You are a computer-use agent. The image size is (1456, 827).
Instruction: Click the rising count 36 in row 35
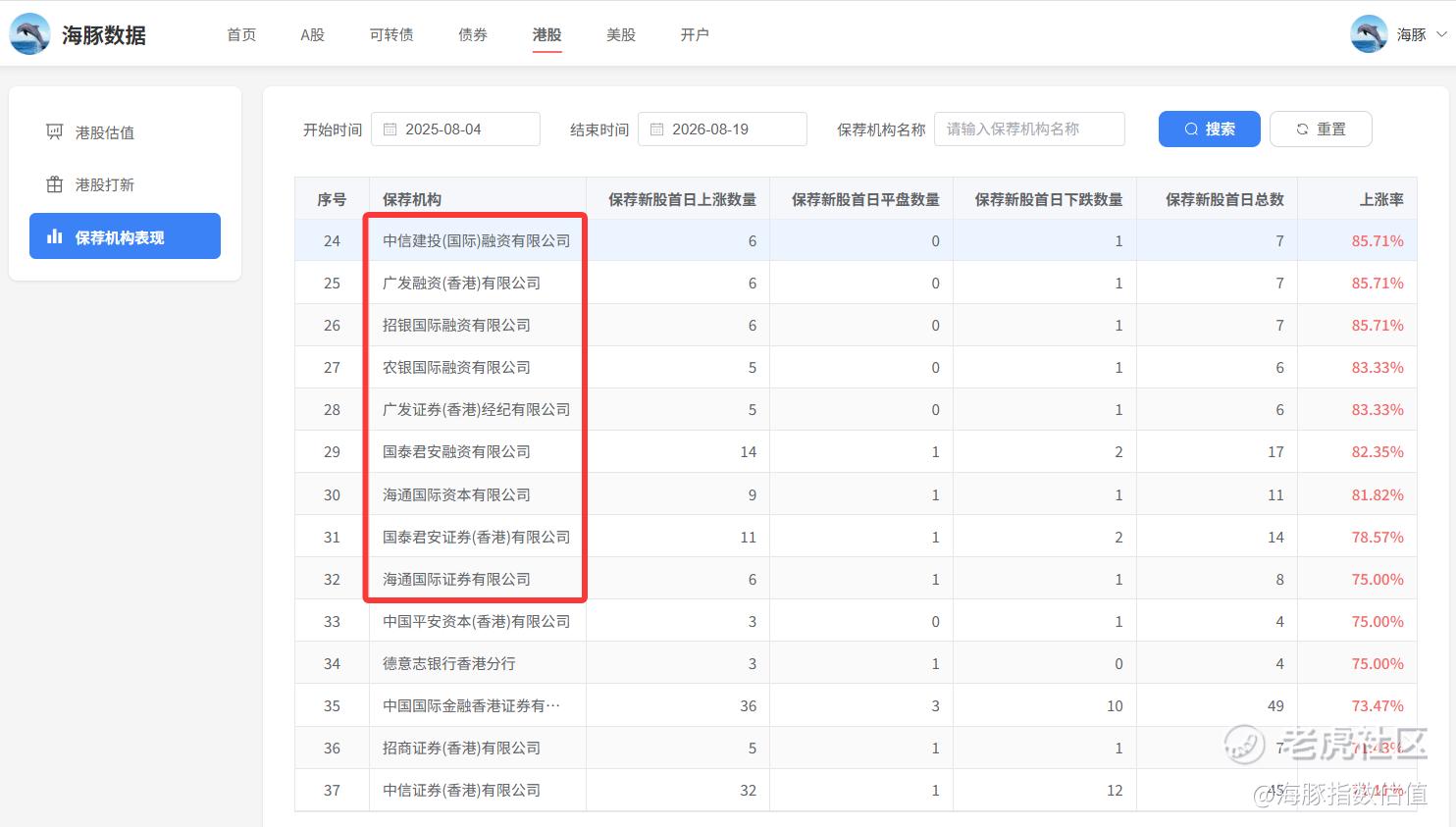click(748, 706)
